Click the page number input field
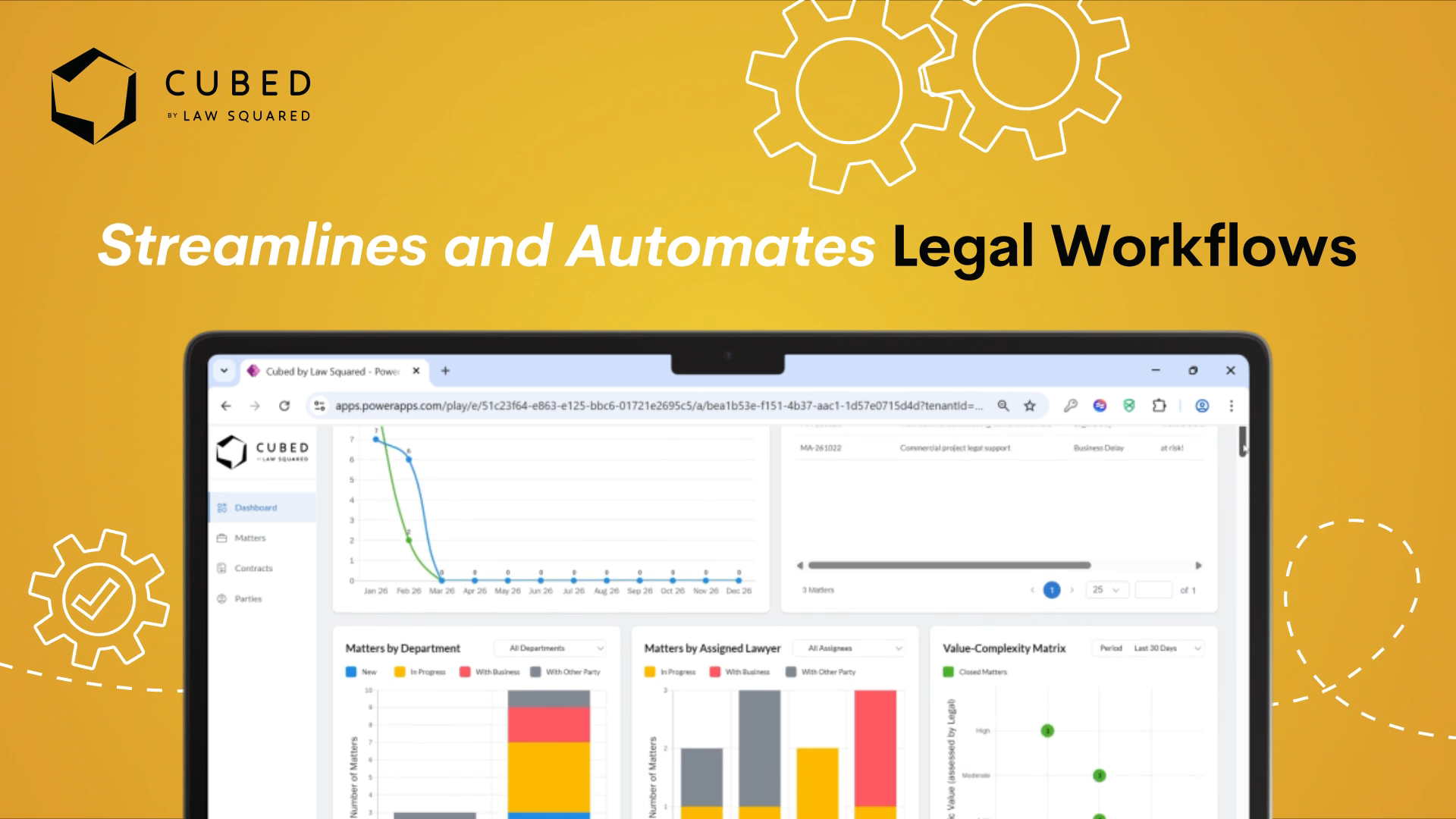The height and width of the screenshot is (819, 1456). pos(1154,590)
